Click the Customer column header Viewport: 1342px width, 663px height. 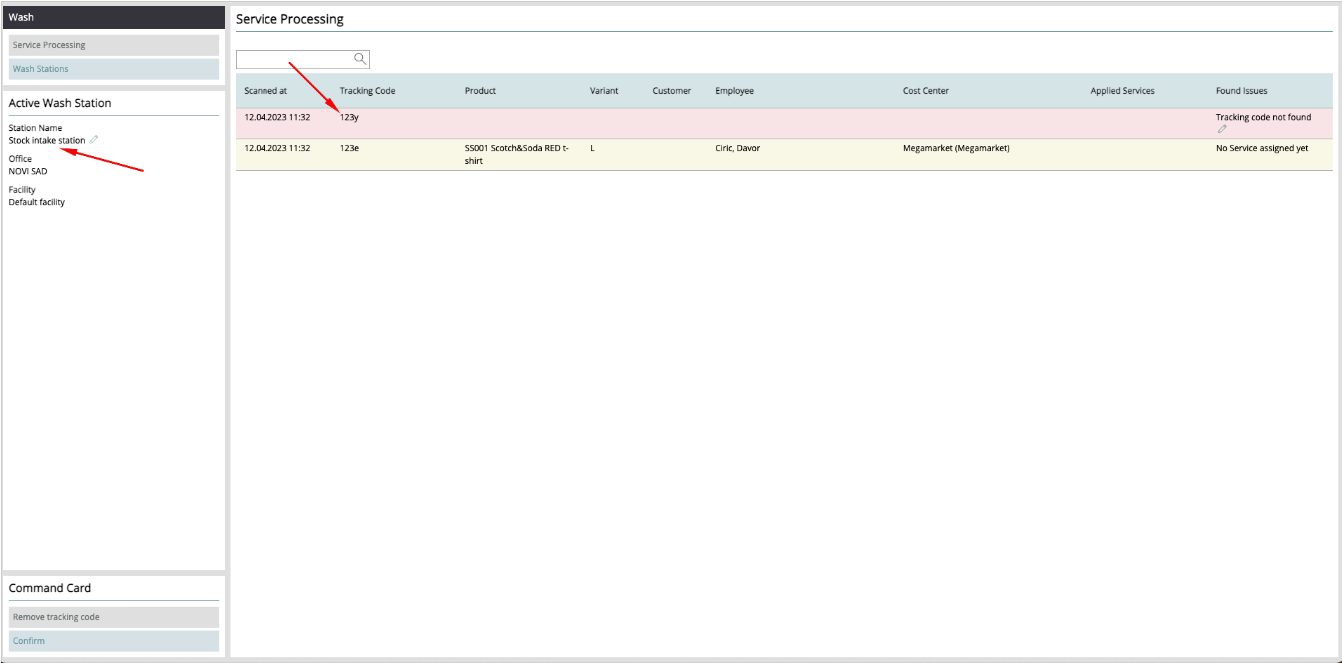671,91
